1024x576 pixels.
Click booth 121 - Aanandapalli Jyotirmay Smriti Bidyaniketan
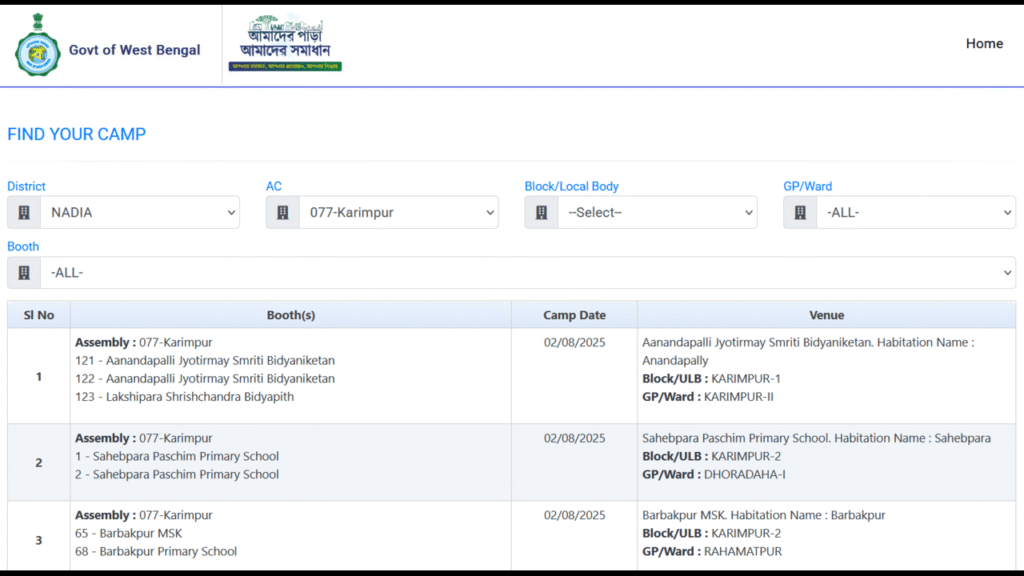(x=205, y=360)
